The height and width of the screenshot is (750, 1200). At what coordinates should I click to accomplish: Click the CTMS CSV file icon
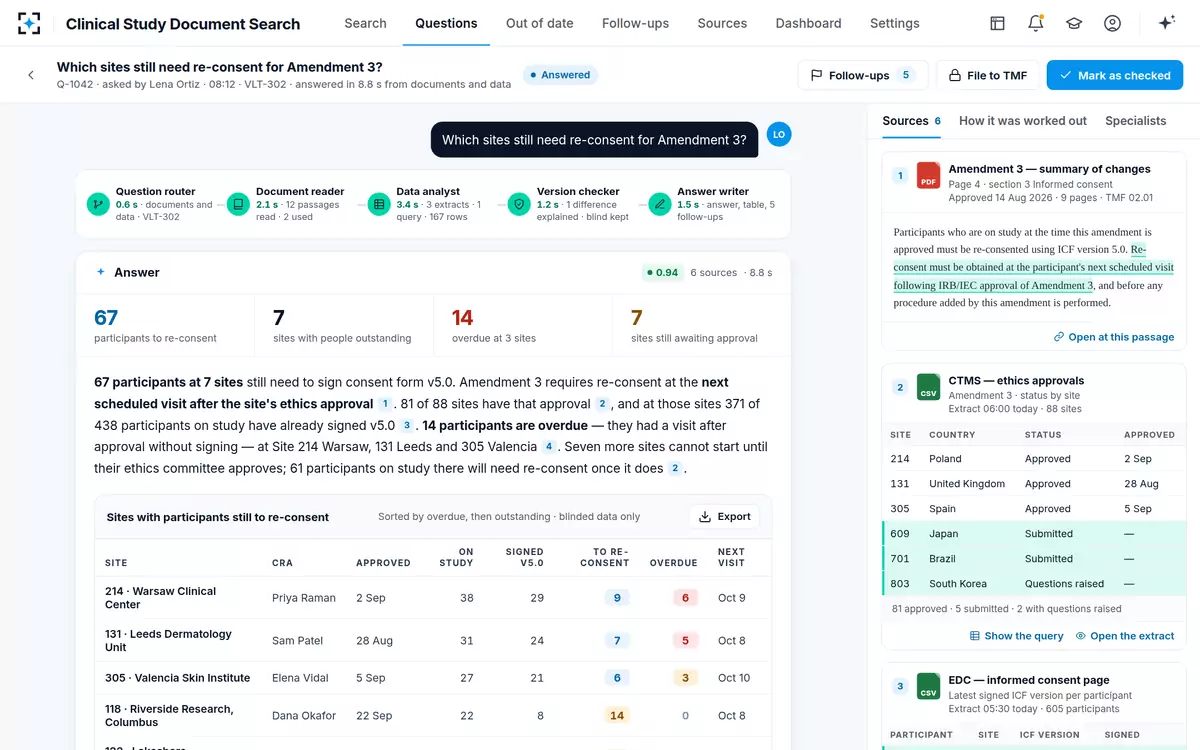(929, 387)
